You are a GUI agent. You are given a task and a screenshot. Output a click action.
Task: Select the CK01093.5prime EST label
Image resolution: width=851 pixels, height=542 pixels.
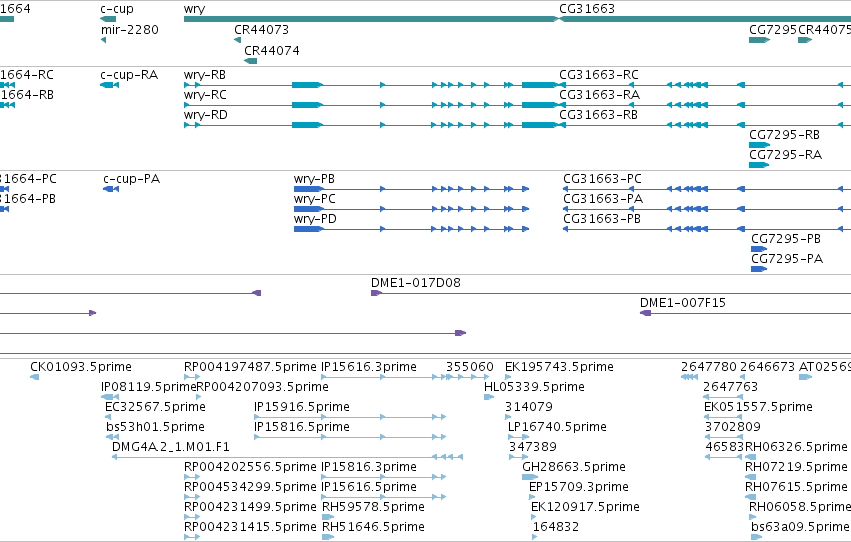pyautogui.click(x=81, y=367)
